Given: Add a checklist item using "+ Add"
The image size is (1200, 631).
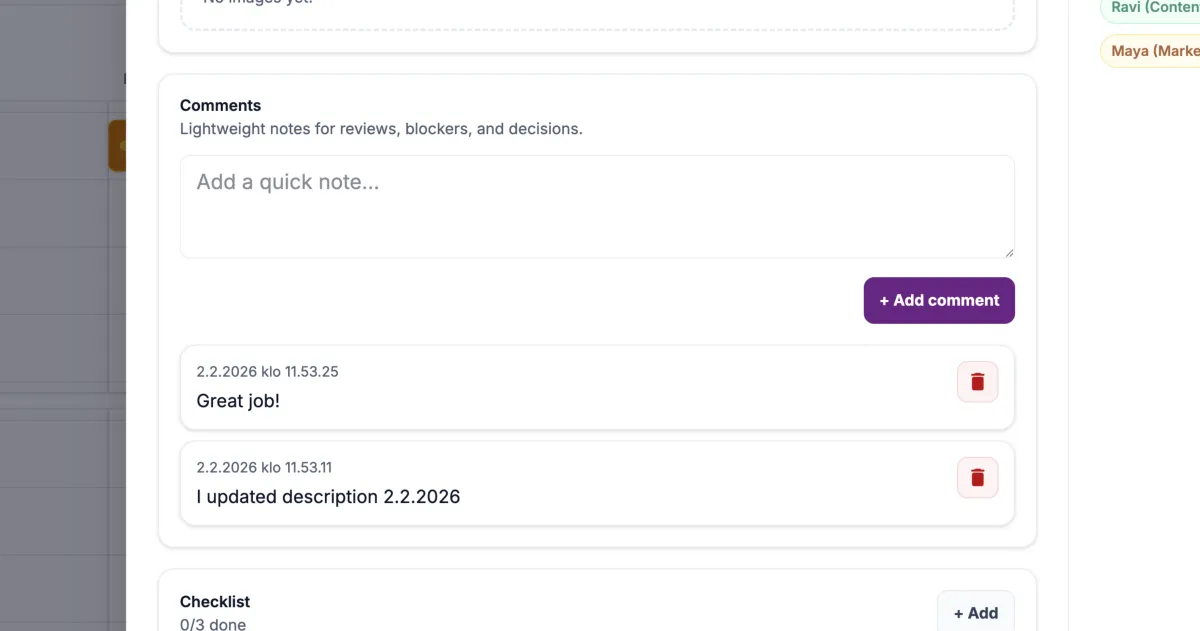Looking at the screenshot, I should pos(975,612).
